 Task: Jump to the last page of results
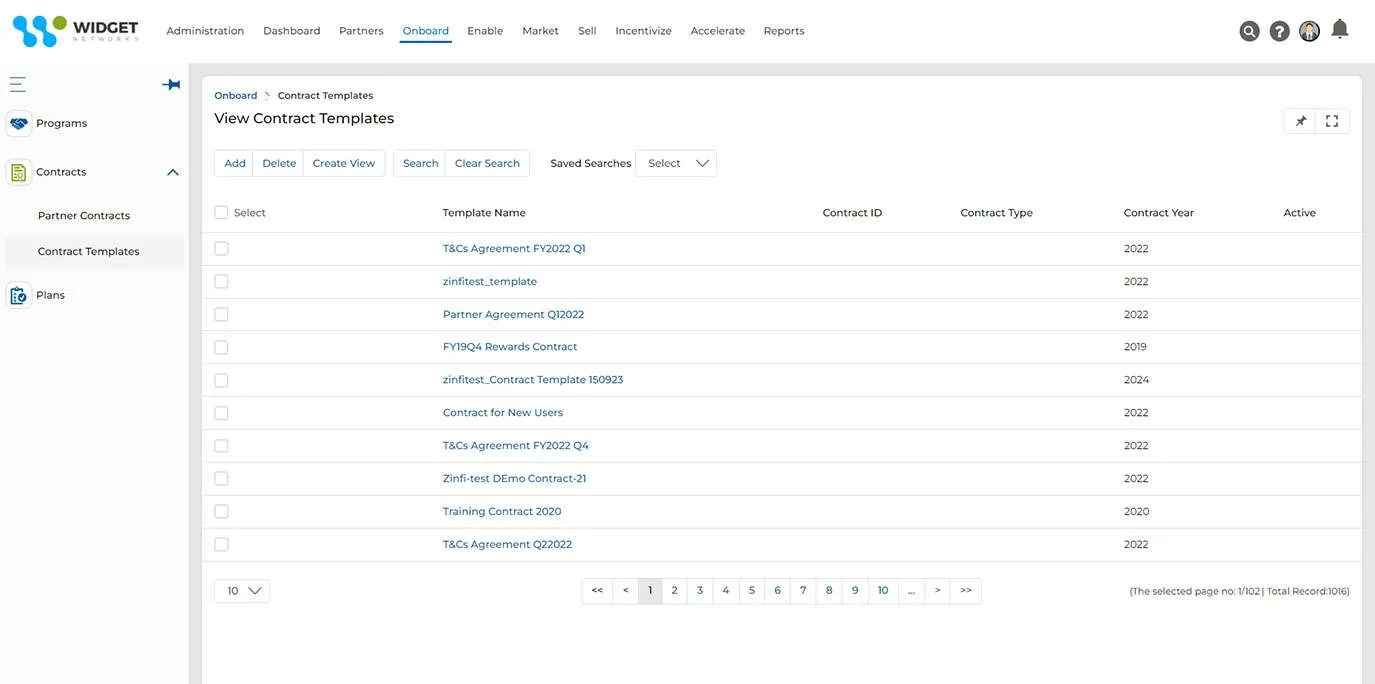966,591
